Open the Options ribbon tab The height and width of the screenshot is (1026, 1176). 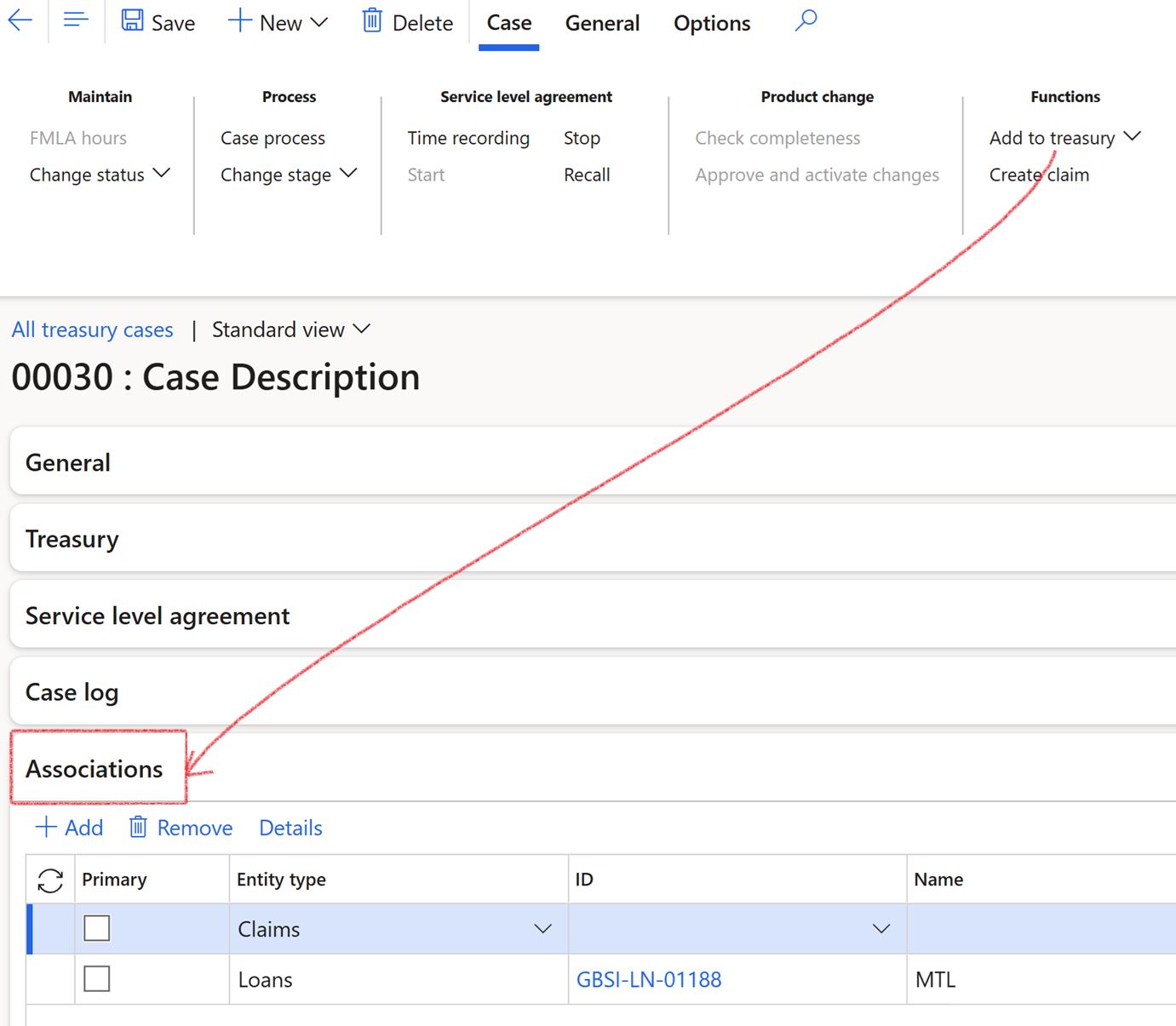[x=712, y=23]
